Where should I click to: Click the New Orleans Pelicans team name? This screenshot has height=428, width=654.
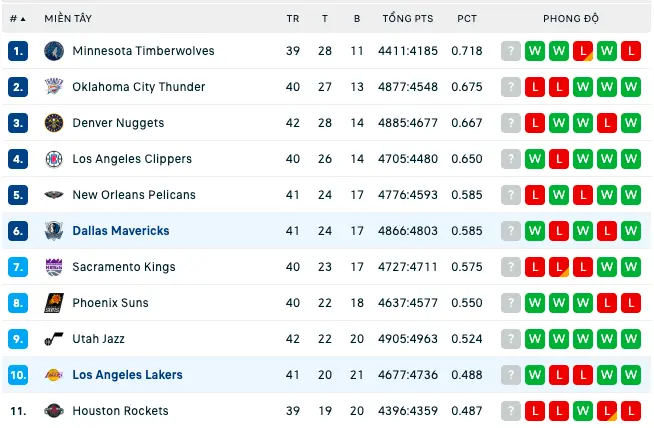pyautogui.click(x=134, y=195)
